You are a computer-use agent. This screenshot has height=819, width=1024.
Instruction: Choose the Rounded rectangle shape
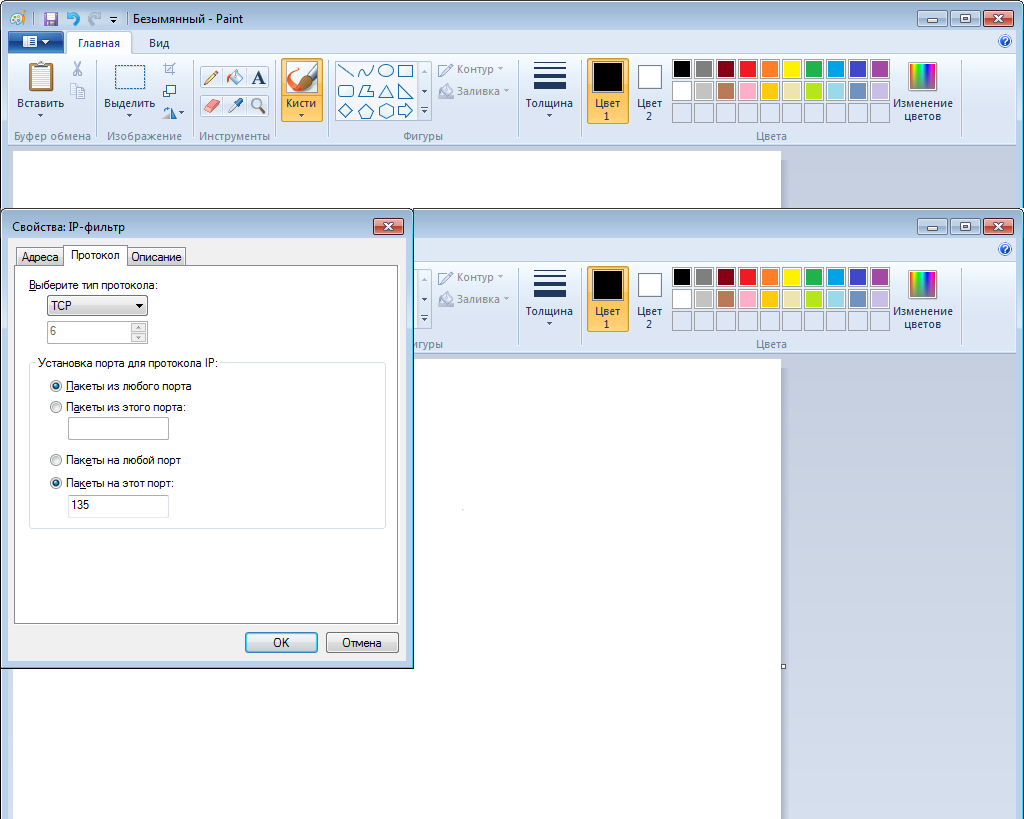coord(345,91)
